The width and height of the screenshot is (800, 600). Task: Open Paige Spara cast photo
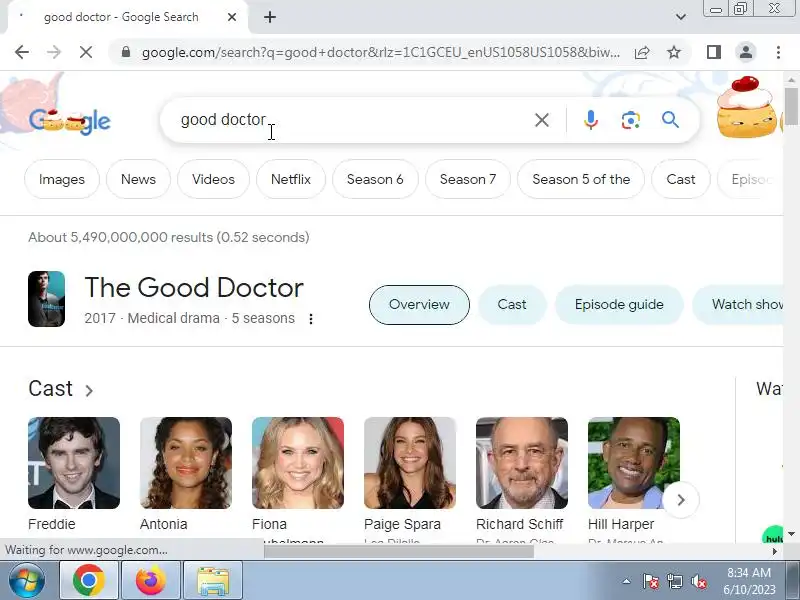click(410, 463)
